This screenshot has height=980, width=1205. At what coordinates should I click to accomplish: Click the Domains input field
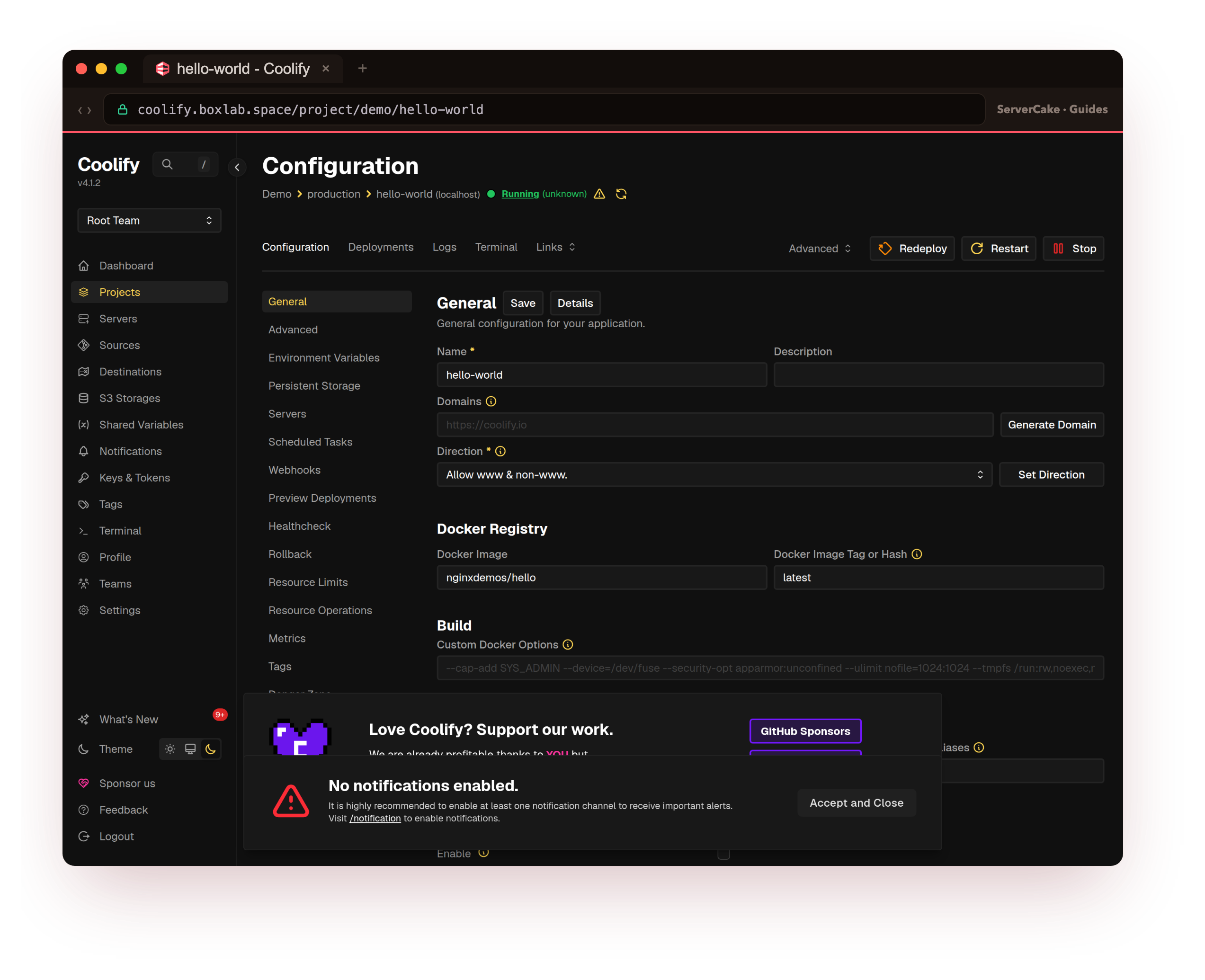[714, 425]
